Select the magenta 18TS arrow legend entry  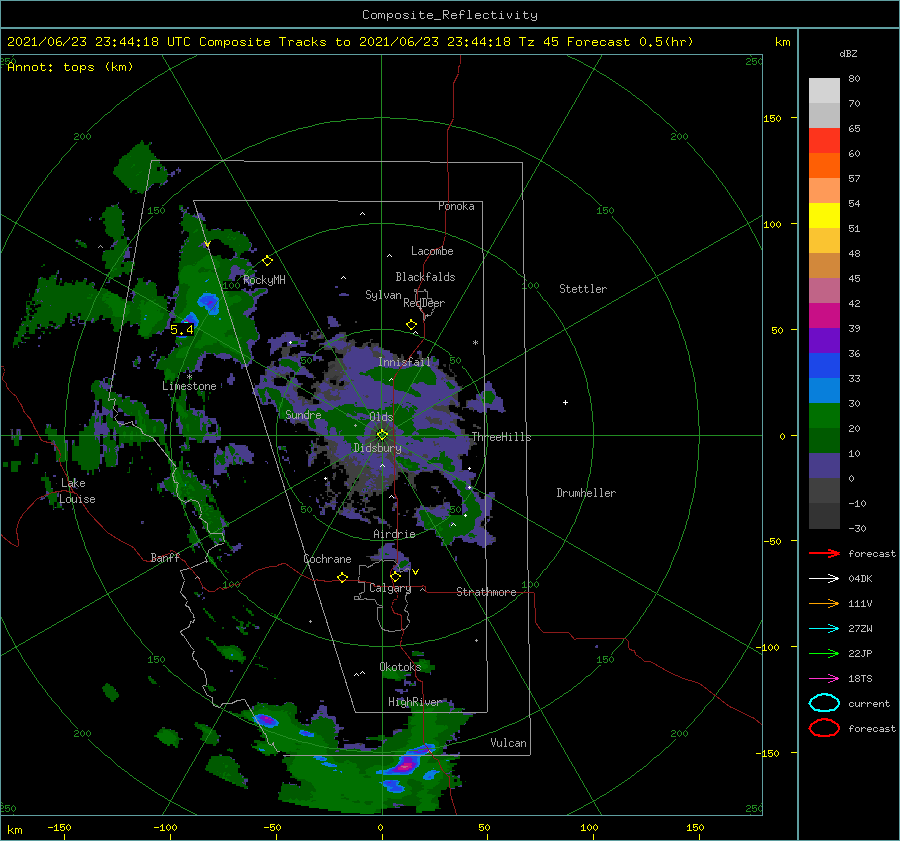point(824,679)
